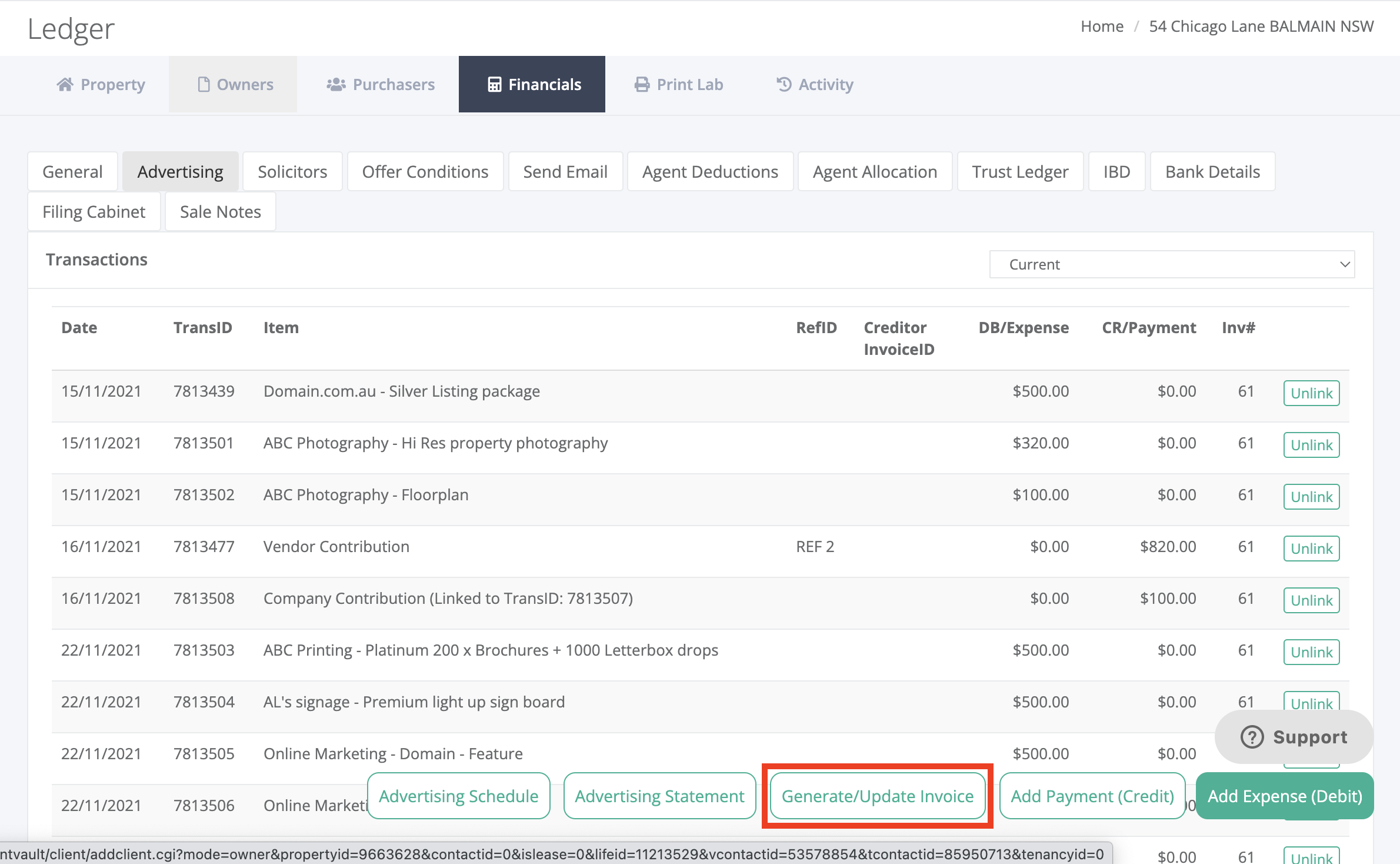Image resolution: width=1400 pixels, height=864 pixels.
Task: Go to the Send Email sub-tab
Action: click(565, 172)
